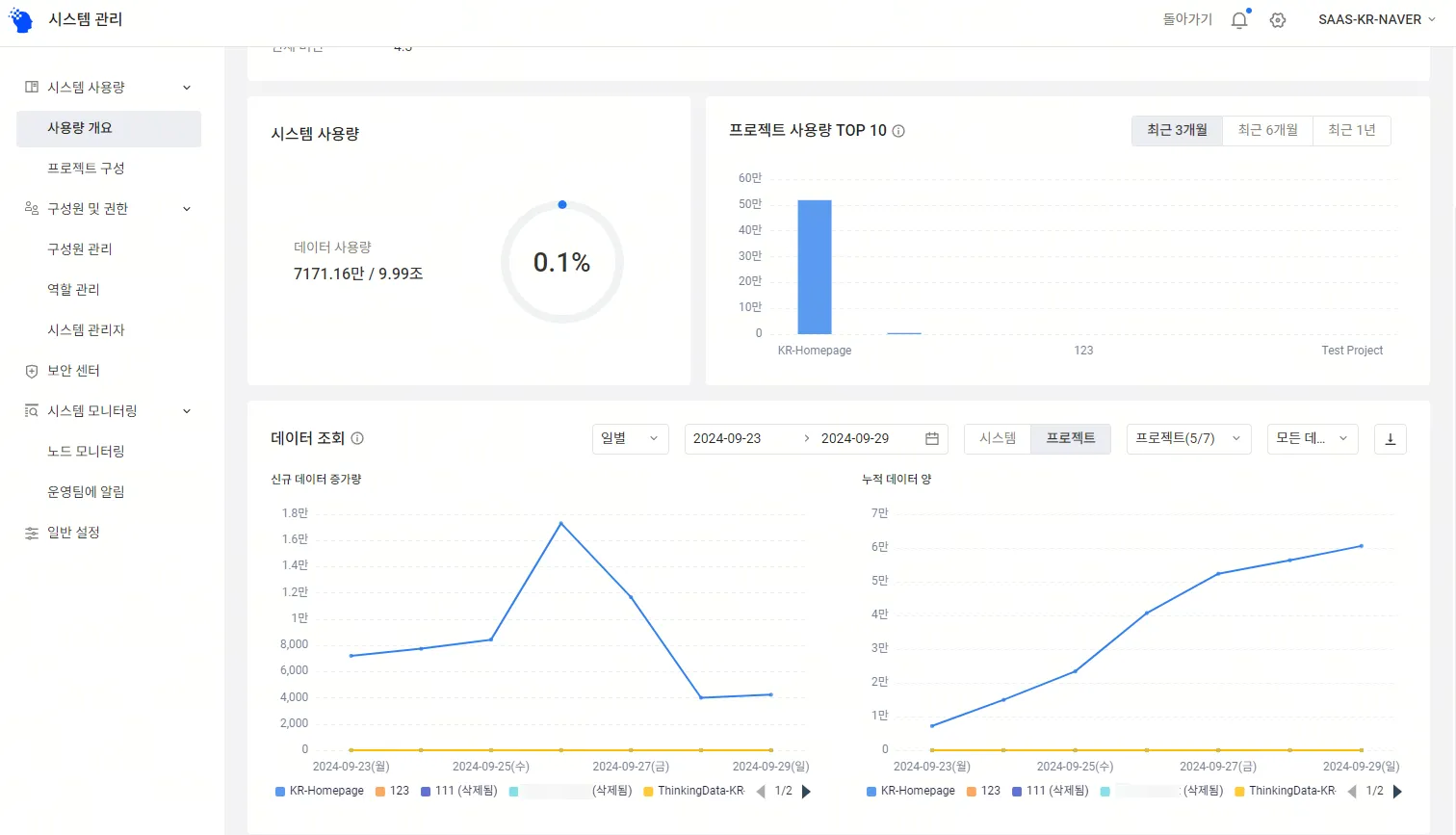Screen dimensions: 1456x835
Task: Open the settings gear icon
Action: (x=1278, y=20)
